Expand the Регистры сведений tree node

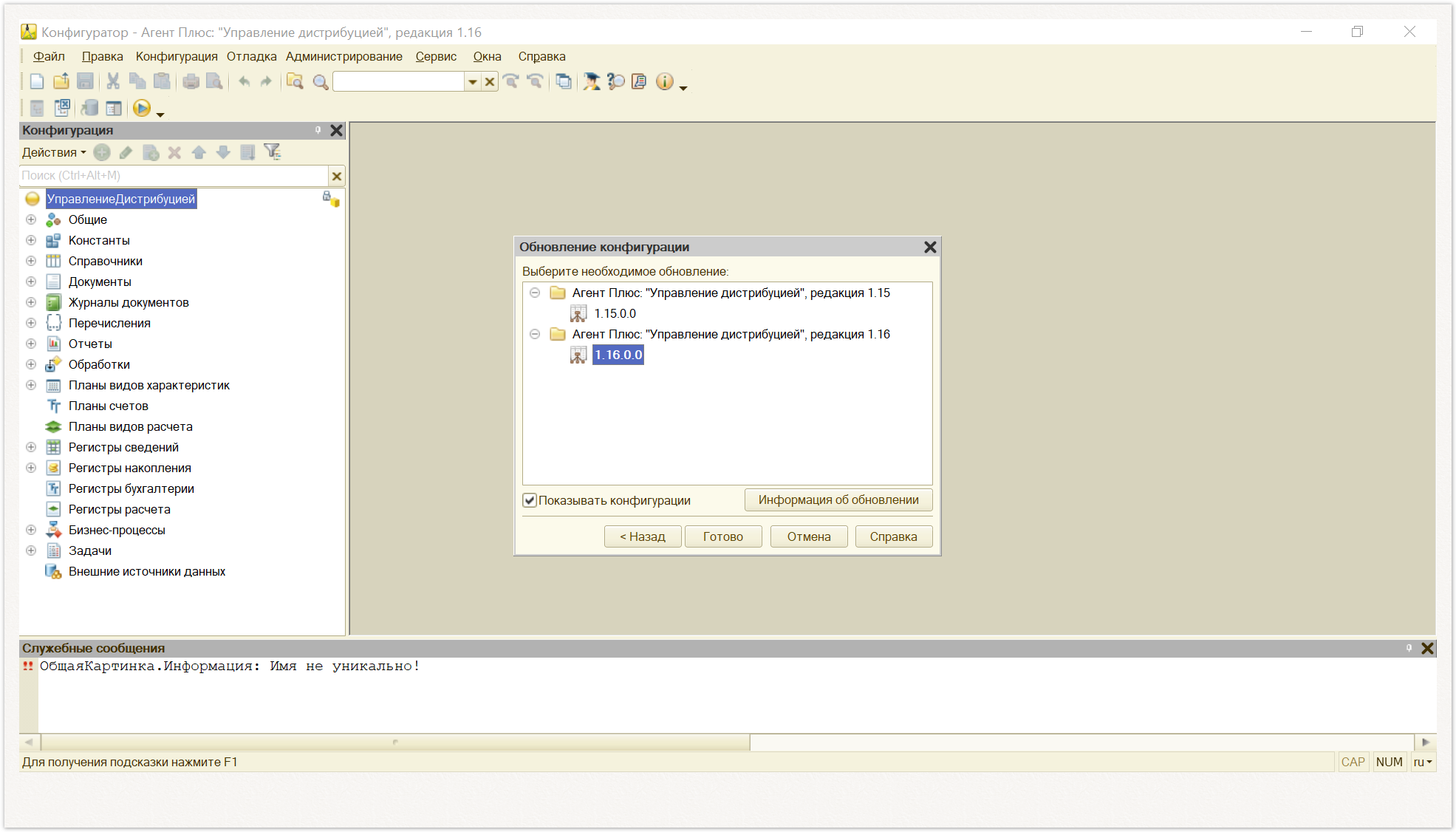tap(31, 447)
